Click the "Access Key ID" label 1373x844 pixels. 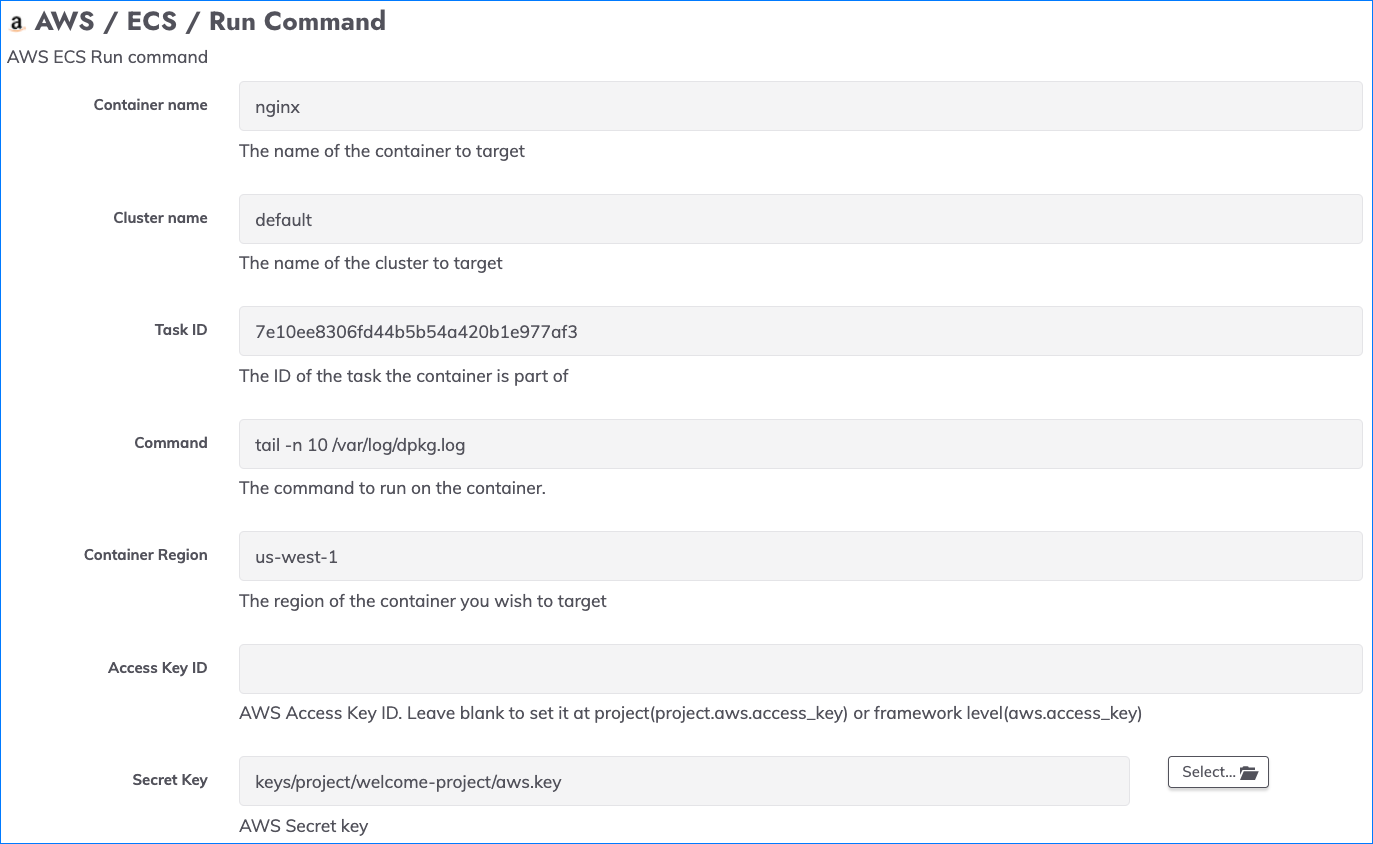coord(158,668)
